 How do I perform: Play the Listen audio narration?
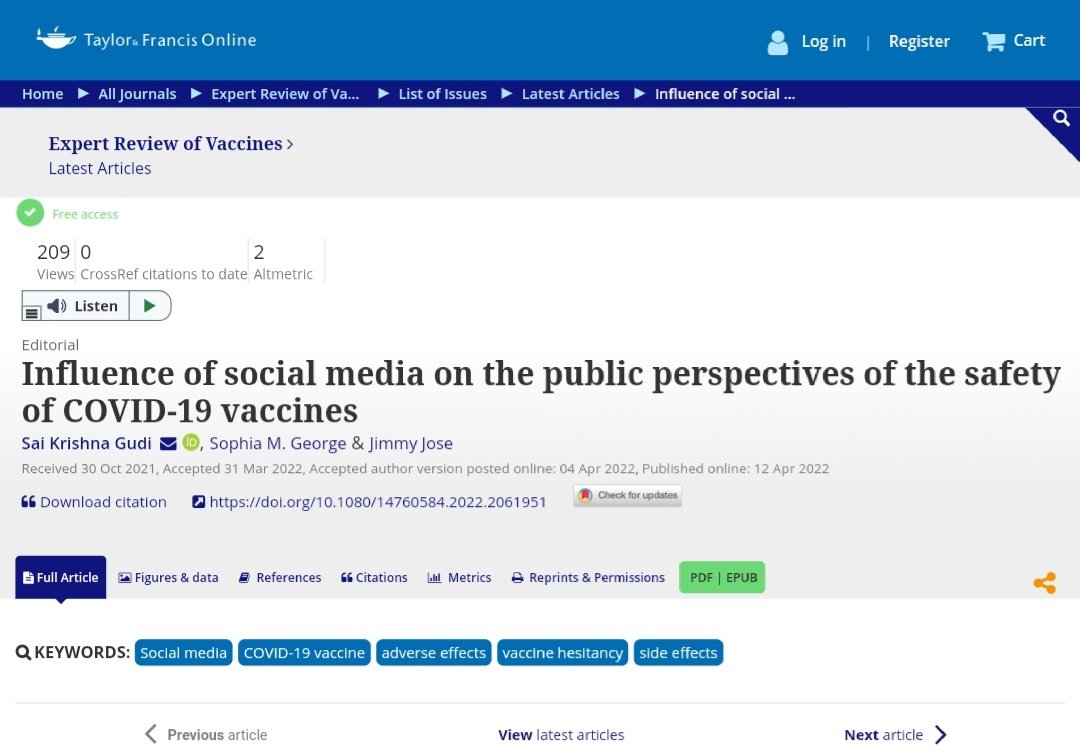pos(150,305)
